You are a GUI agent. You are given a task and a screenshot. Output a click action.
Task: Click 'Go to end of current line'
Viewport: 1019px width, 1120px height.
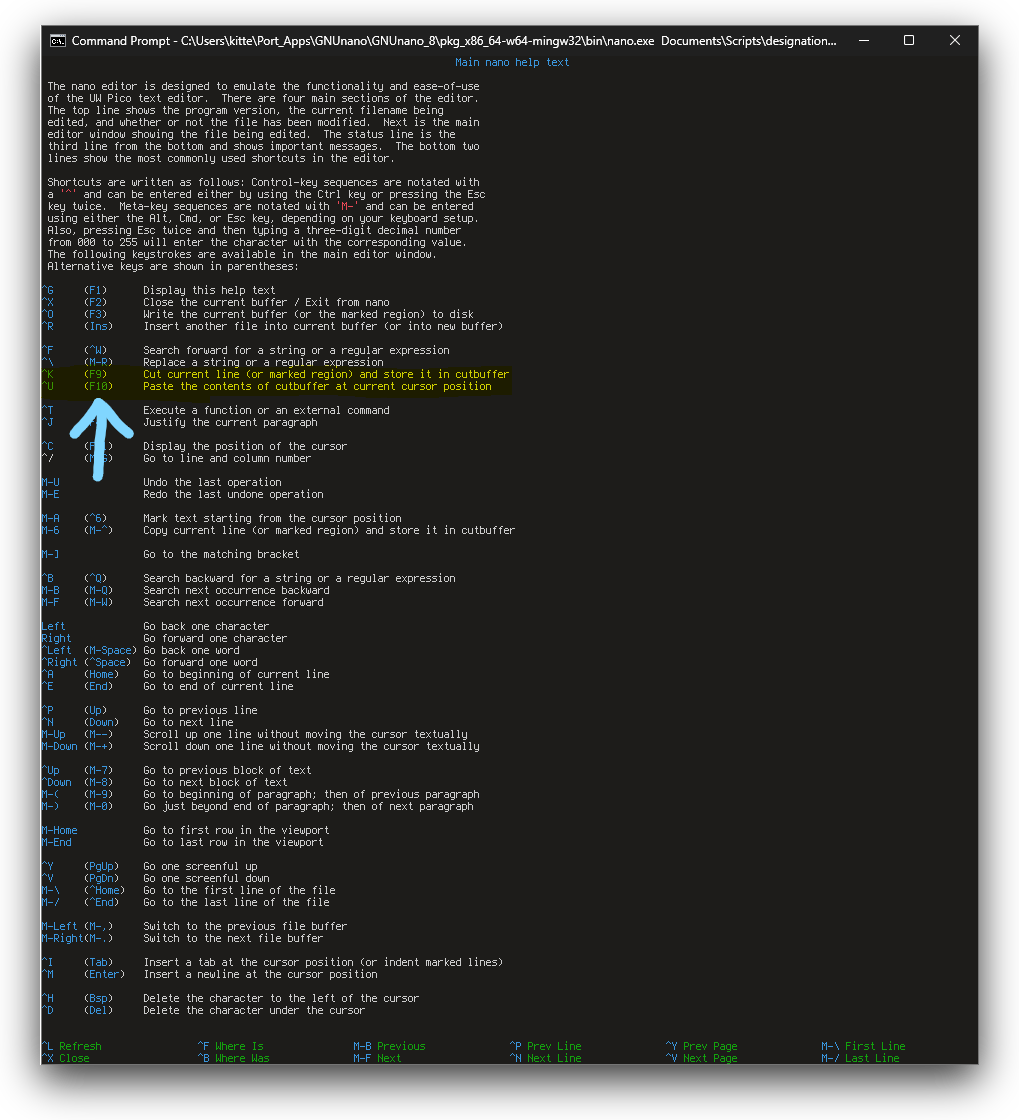pyautogui.click(x=219, y=686)
